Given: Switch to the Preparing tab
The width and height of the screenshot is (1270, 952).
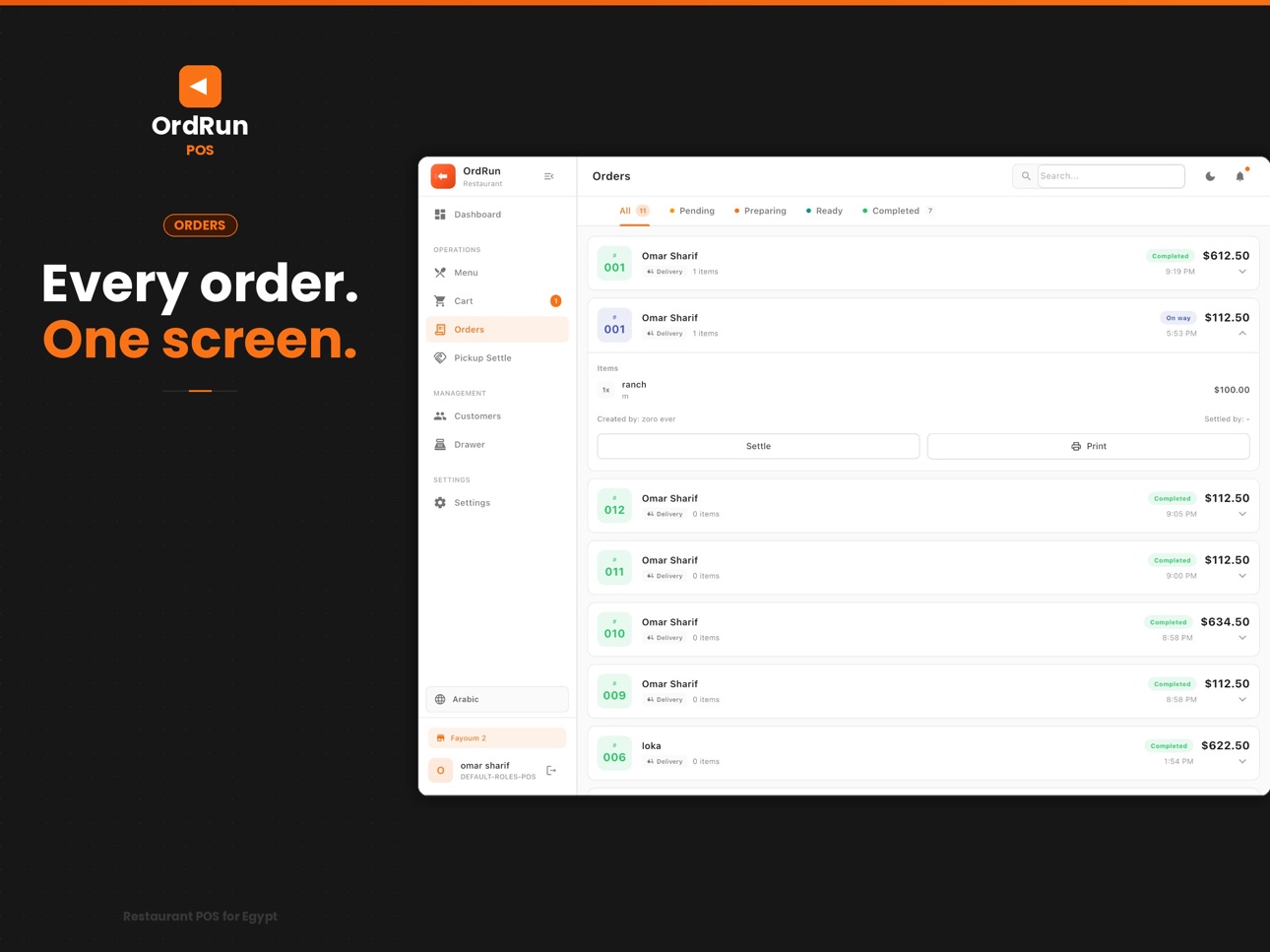Looking at the screenshot, I should (760, 212).
